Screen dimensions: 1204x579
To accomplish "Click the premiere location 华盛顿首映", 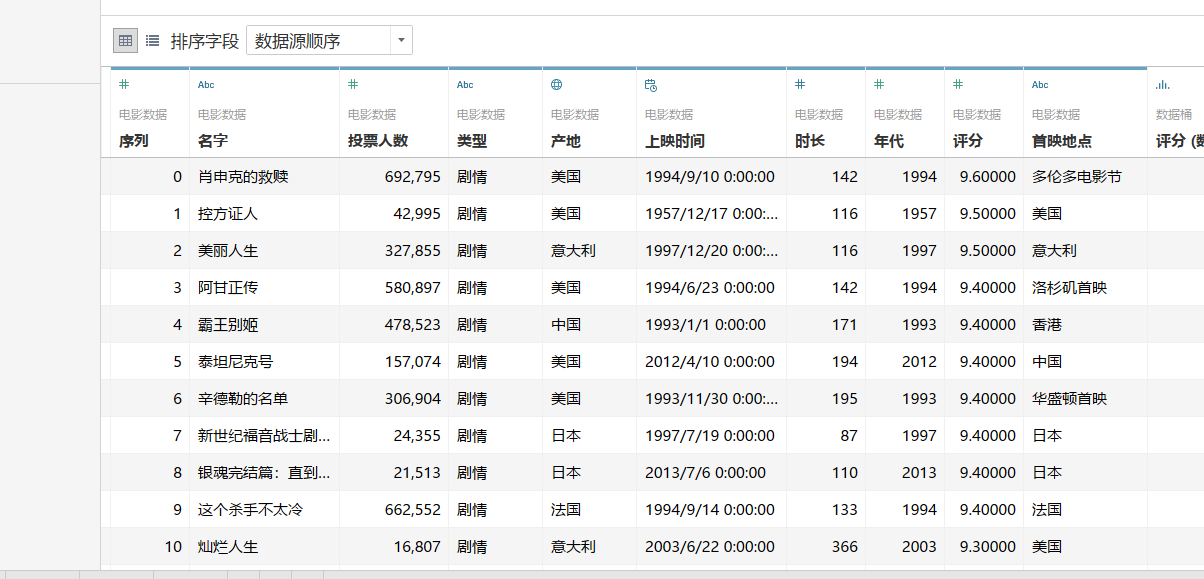I will 1069,398.
